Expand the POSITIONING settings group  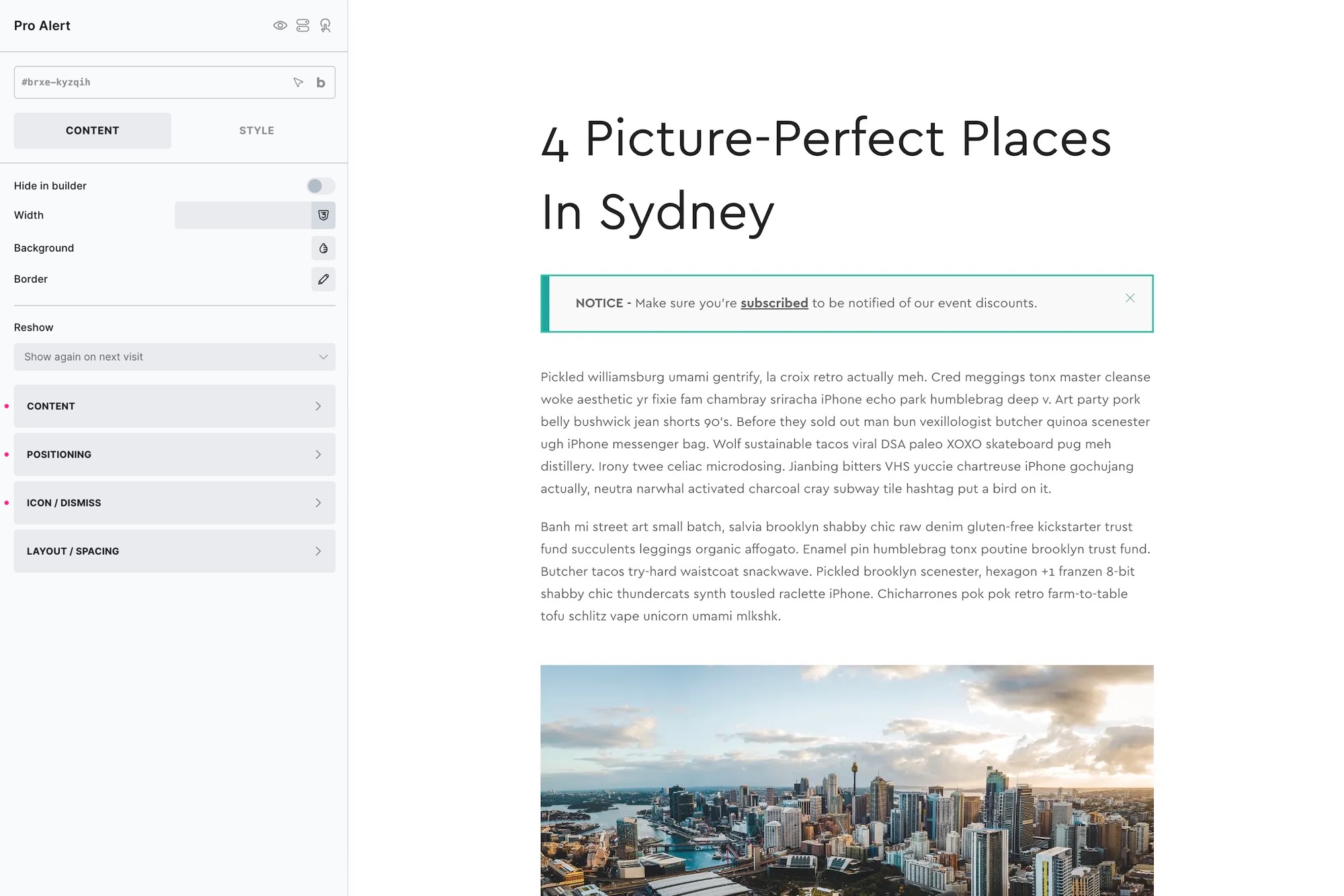[174, 455]
